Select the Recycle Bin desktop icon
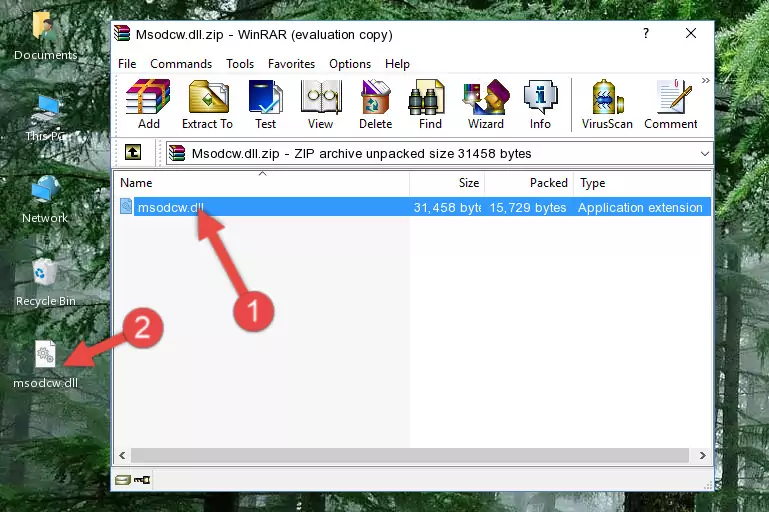769x512 pixels. tap(46, 282)
